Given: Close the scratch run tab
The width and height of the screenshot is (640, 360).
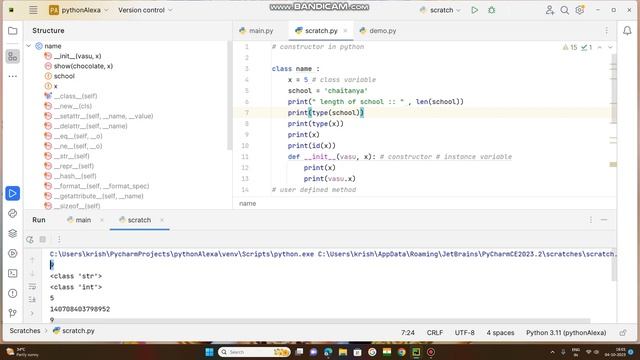Looking at the screenshot, I should 162,220.
